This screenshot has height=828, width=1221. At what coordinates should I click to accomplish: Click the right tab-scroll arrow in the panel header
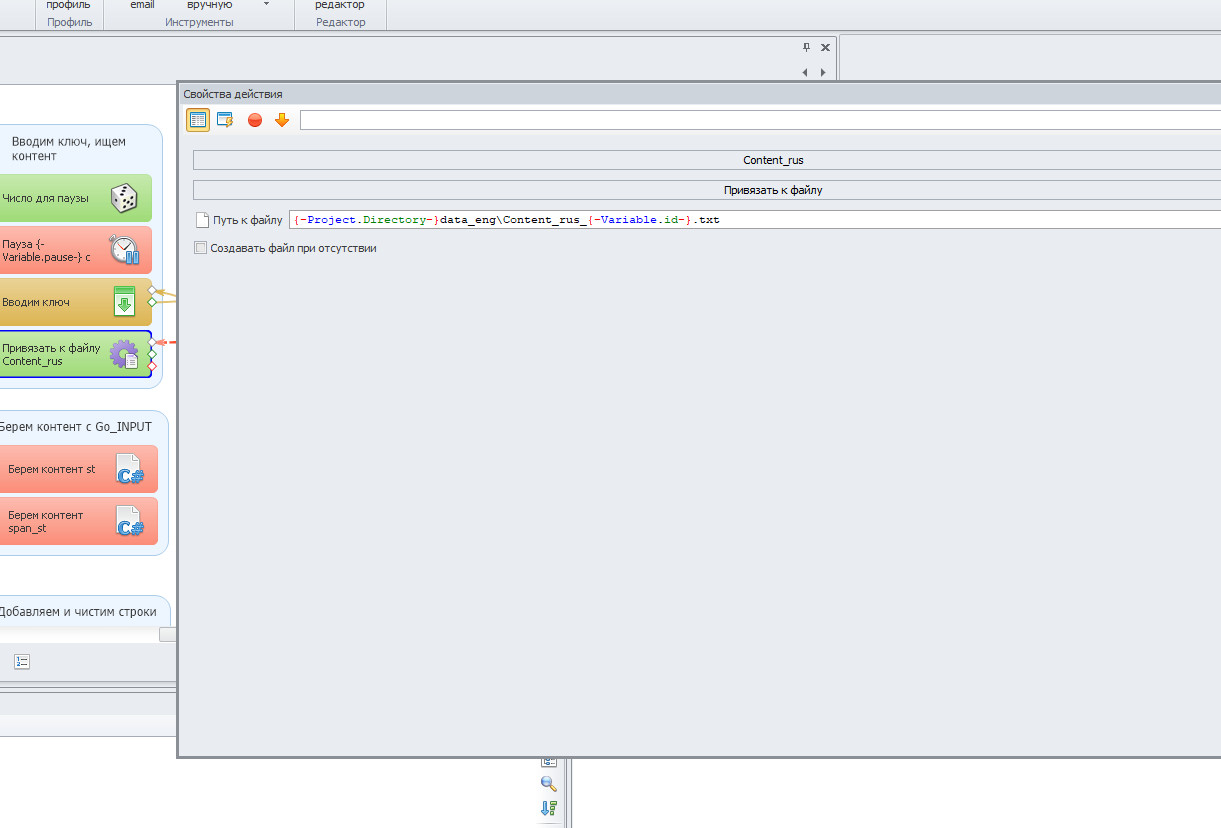point(823,72)
